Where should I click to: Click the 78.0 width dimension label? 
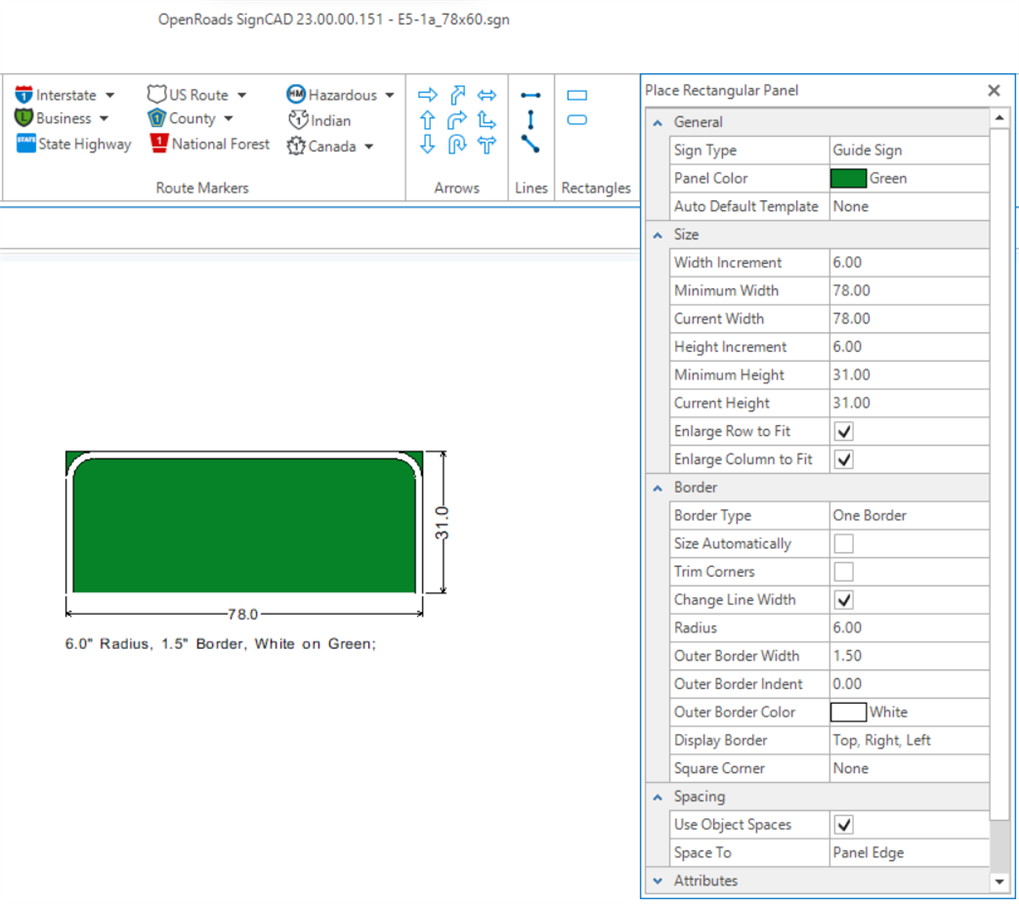pos(243,614)
